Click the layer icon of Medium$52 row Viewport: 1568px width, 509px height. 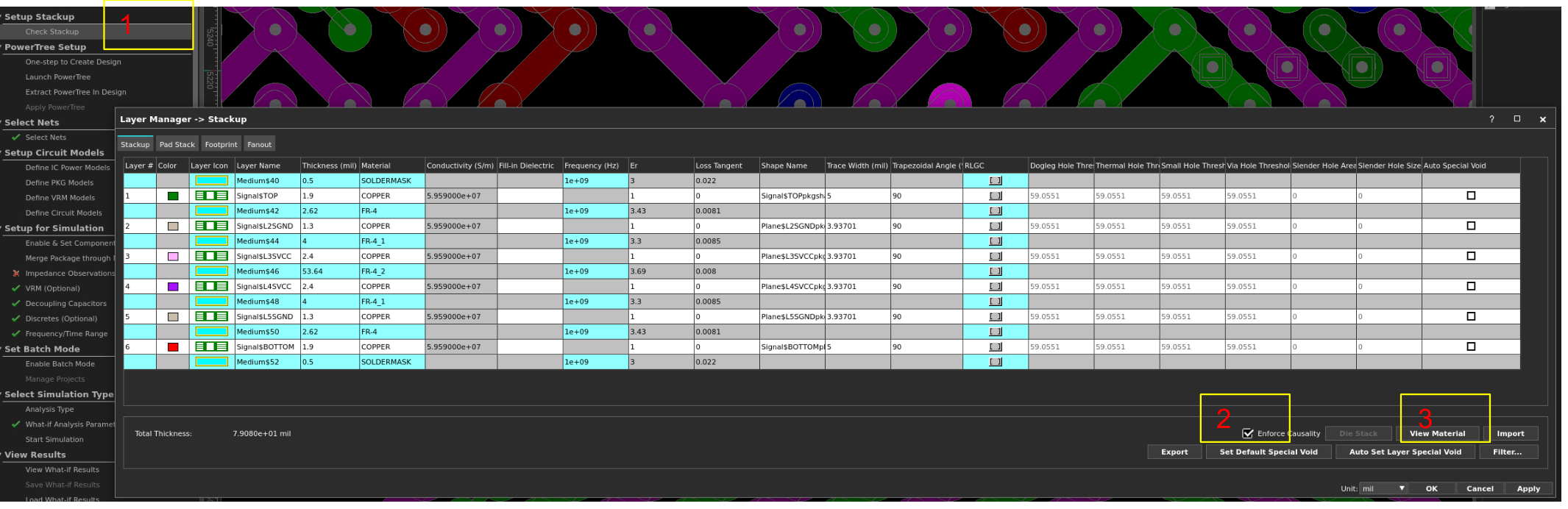coord(211,362)
